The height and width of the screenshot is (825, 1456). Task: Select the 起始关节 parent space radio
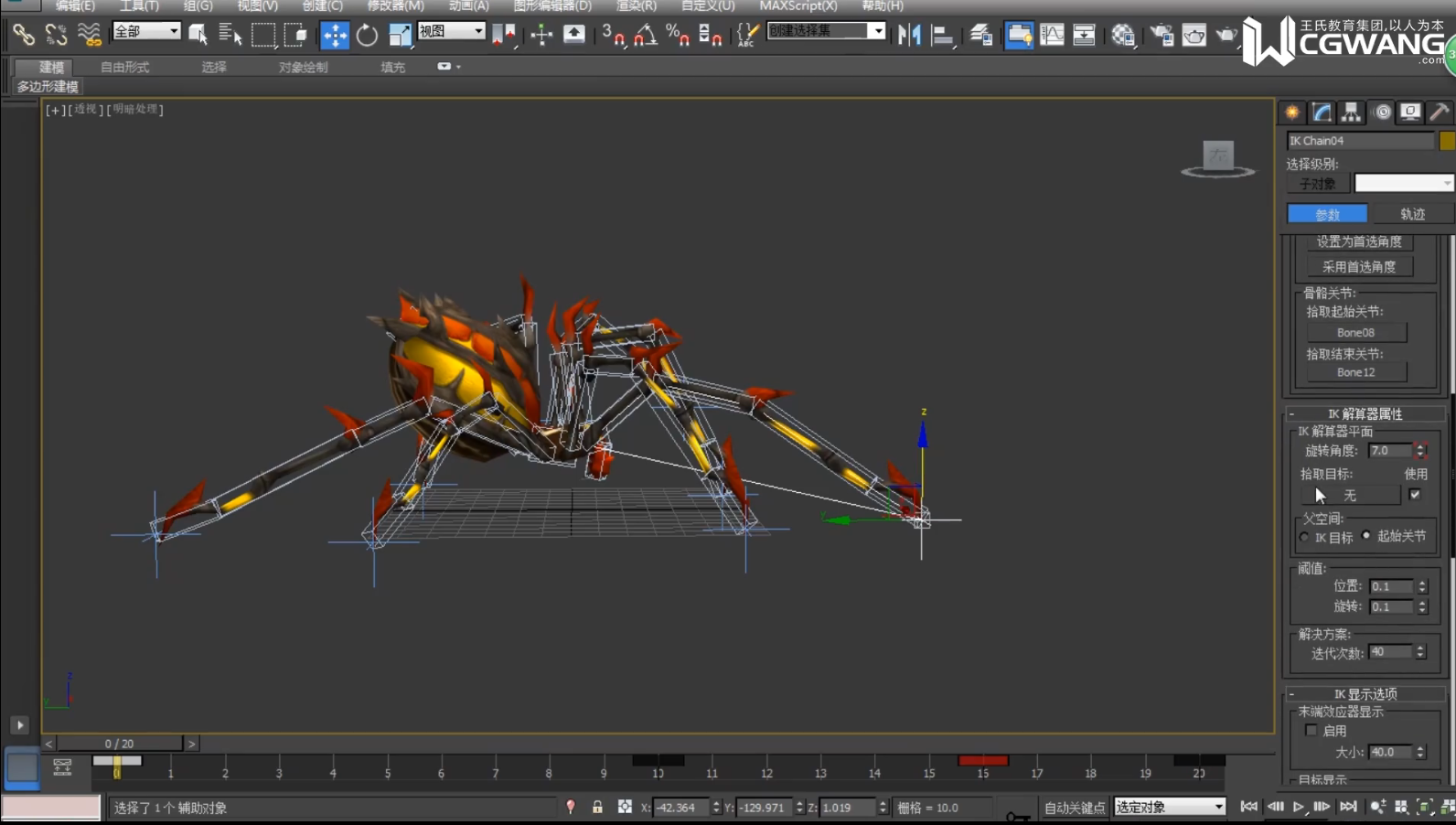click(x=1366, y=536)
